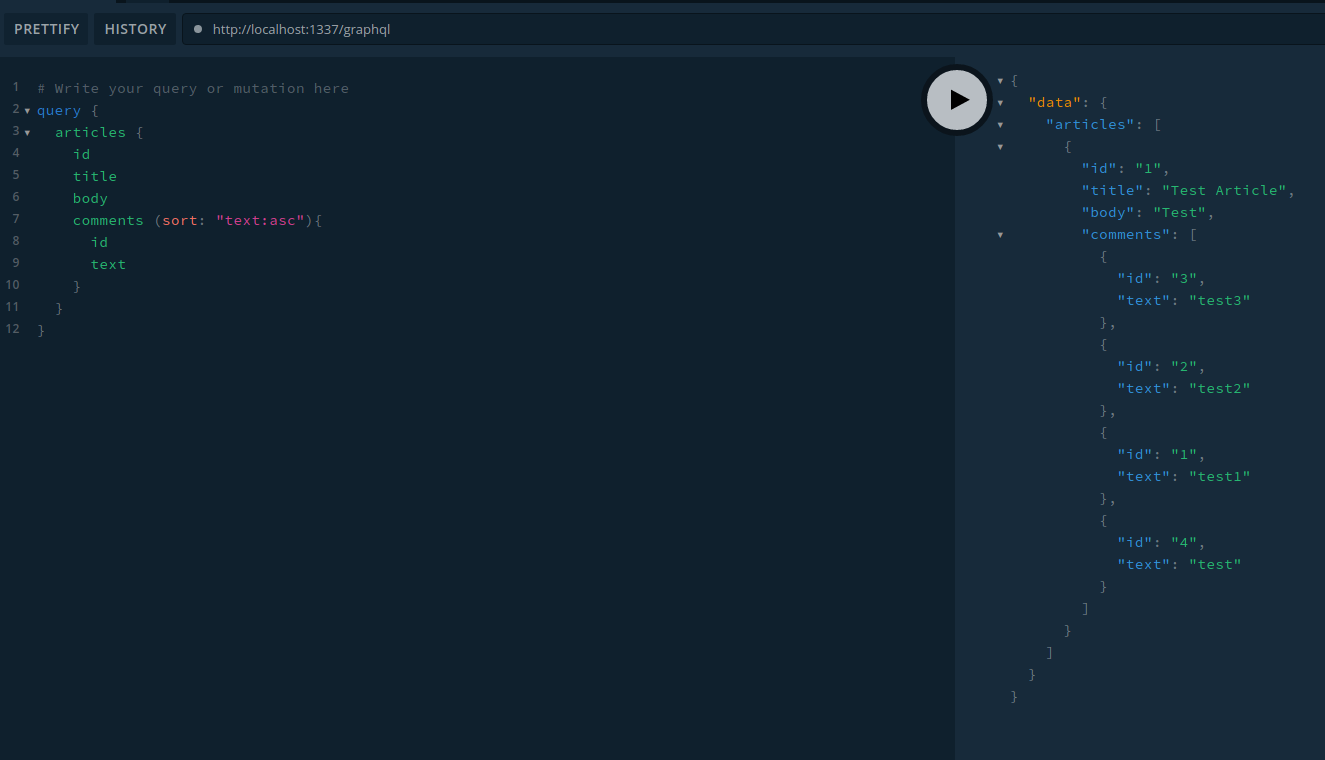The width and height of the screenshot is (1325, 760).
Task: Click the 'title' field on line 5
Action: click(95, 176)
